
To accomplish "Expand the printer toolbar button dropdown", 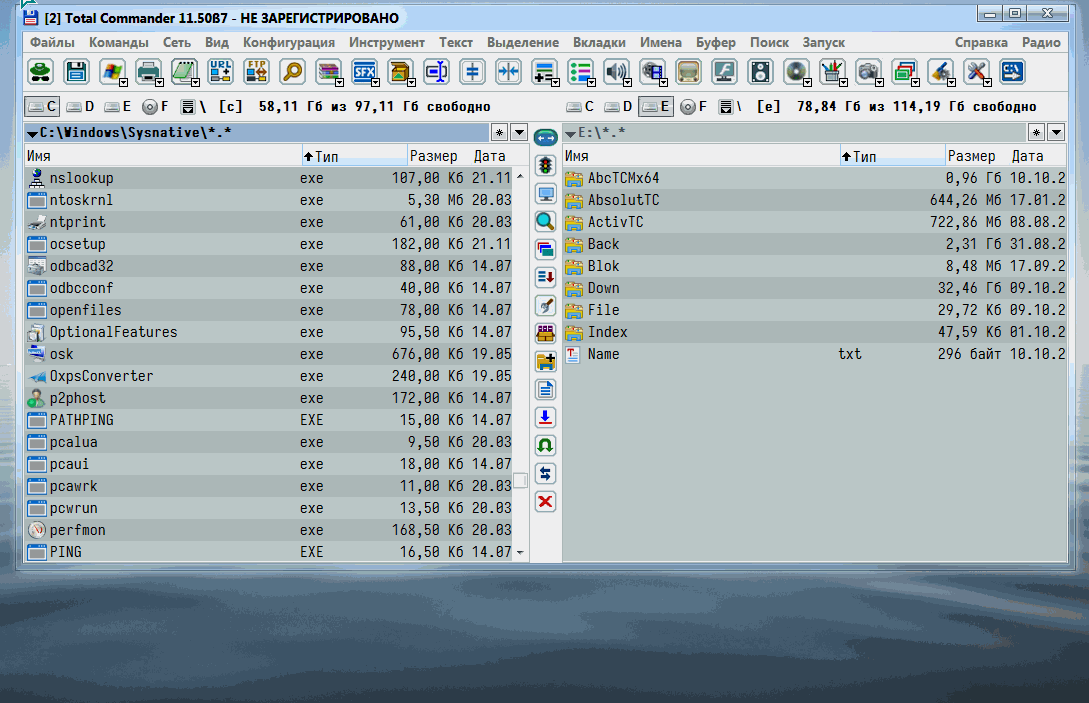I will point(159,82).
